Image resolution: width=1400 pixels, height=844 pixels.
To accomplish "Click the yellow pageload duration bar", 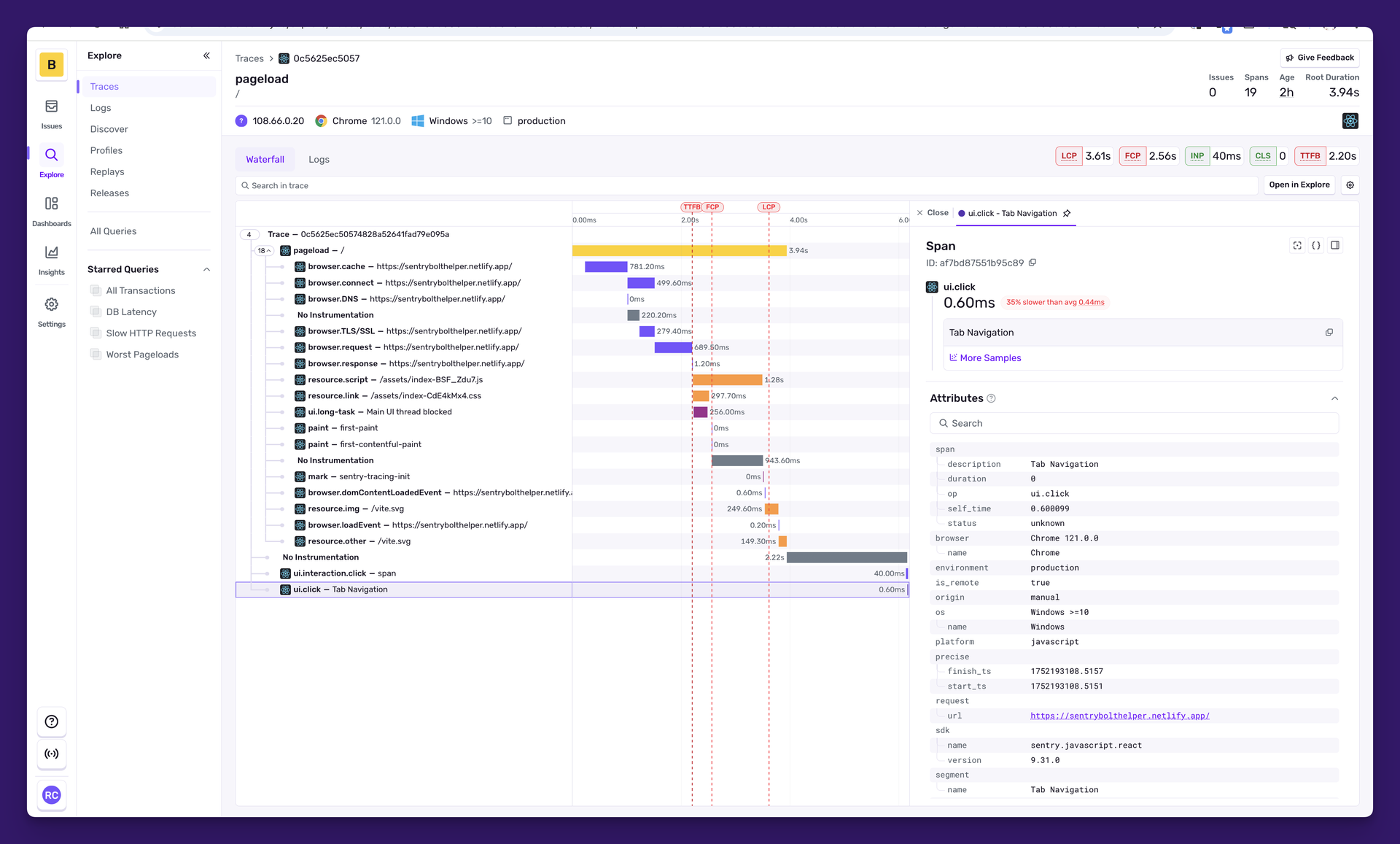I will tap(679, 250).
